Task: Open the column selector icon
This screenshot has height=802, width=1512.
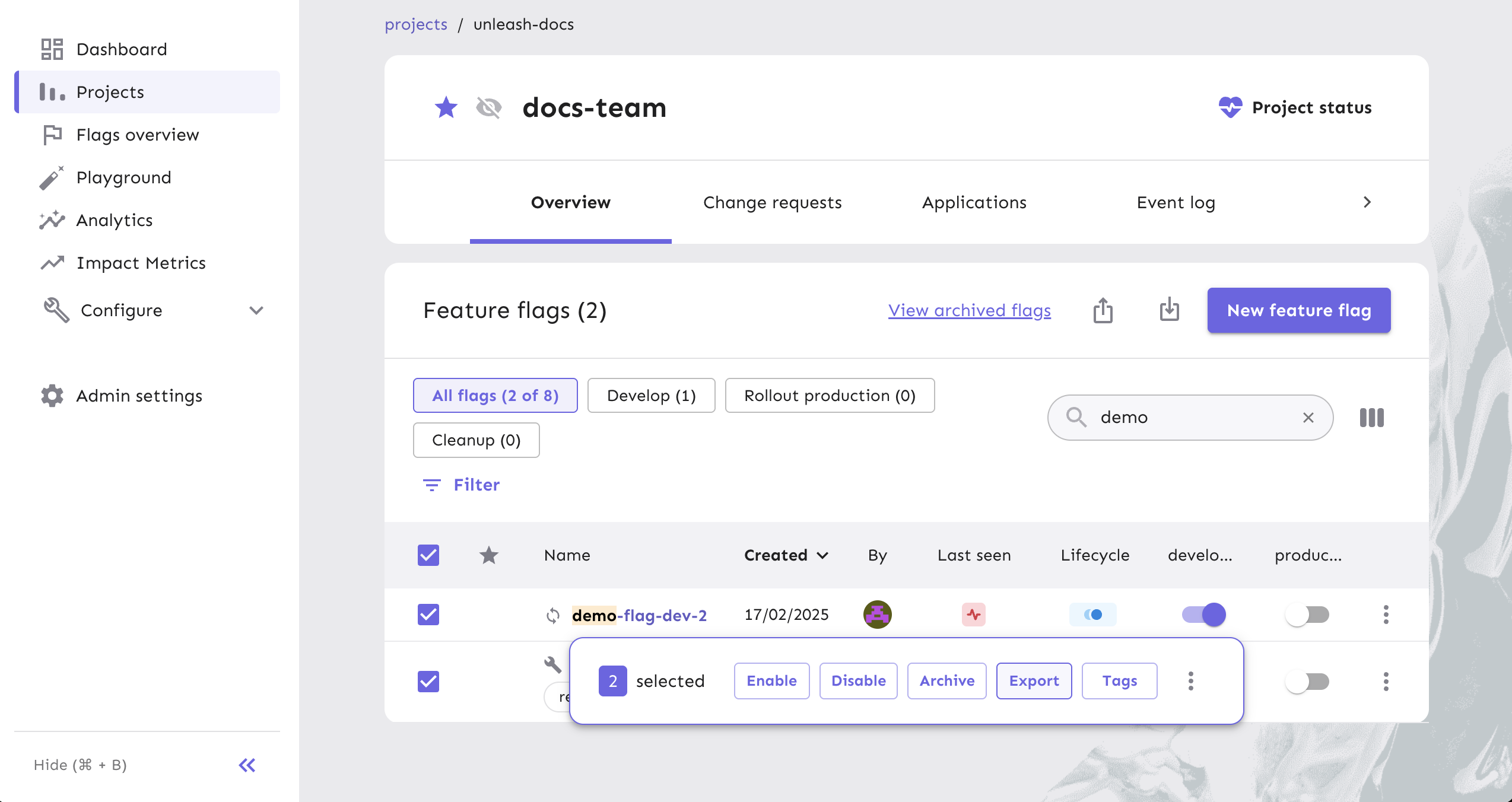Action: point(1371,418)
